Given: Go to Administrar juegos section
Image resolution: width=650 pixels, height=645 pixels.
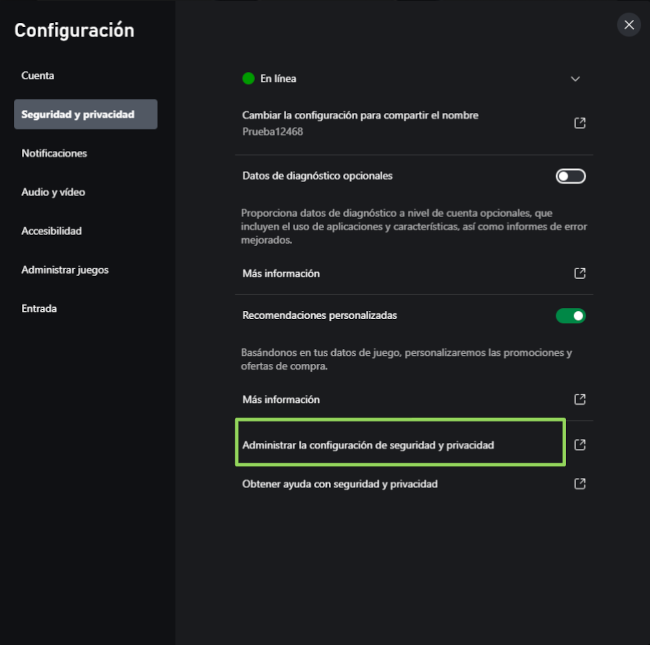Looking at the screenshot, I should pos(65,270).
